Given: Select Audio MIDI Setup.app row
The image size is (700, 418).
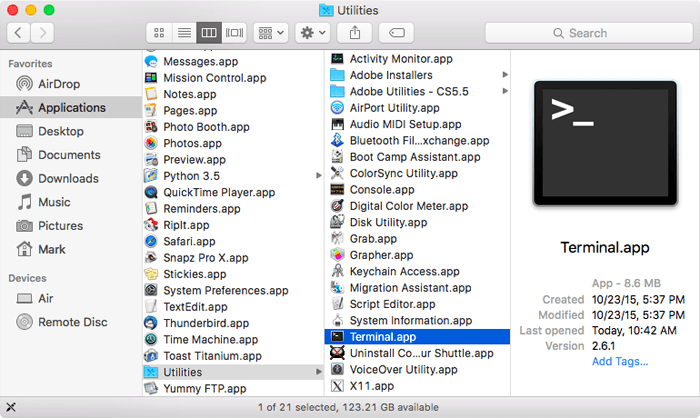Looking at the screenshot, I should [x=417, y=124].
